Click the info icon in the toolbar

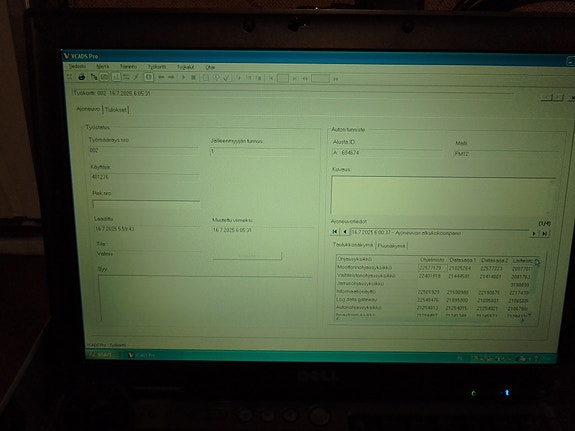149,77
